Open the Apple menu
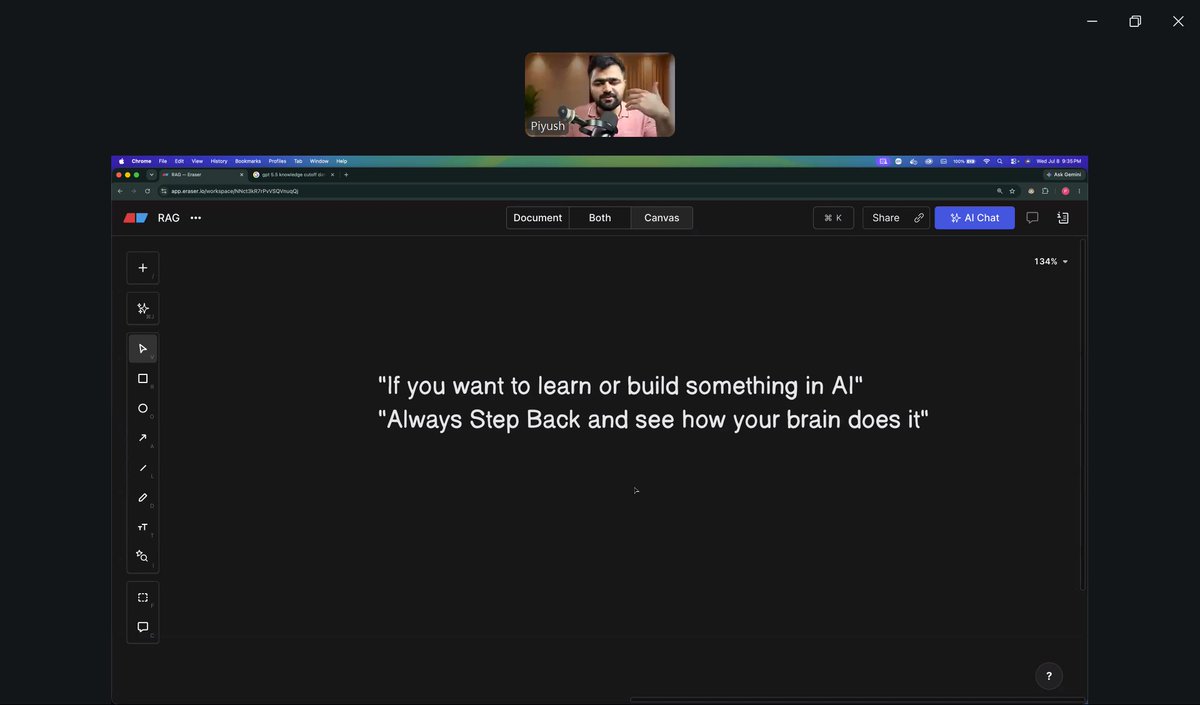Image resolution: width=1200 pixels, height=705 pixels. 122,161
